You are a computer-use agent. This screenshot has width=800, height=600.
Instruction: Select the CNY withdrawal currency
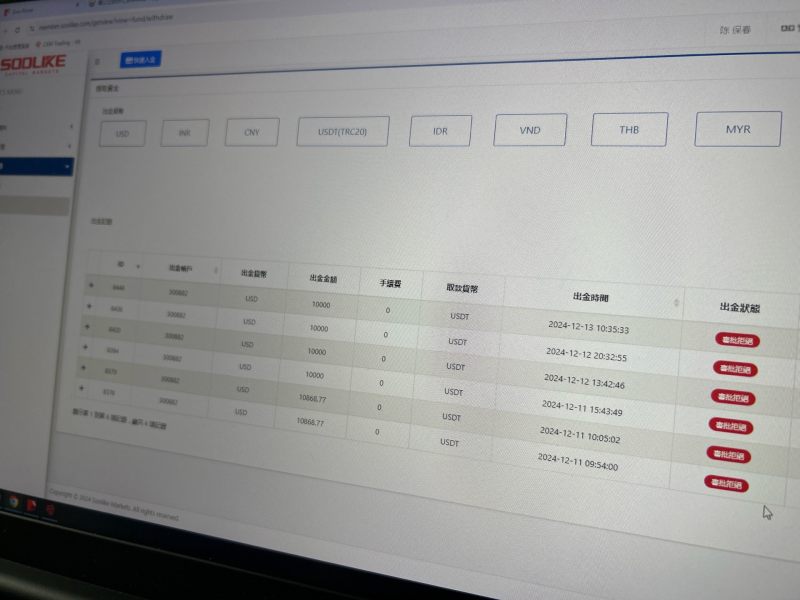coord(252,132)
